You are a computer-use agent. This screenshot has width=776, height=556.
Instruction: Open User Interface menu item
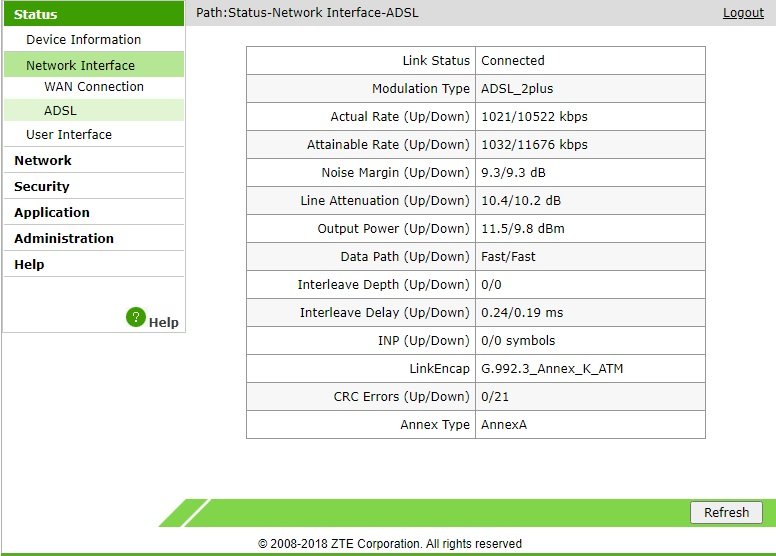coord(69,135)
